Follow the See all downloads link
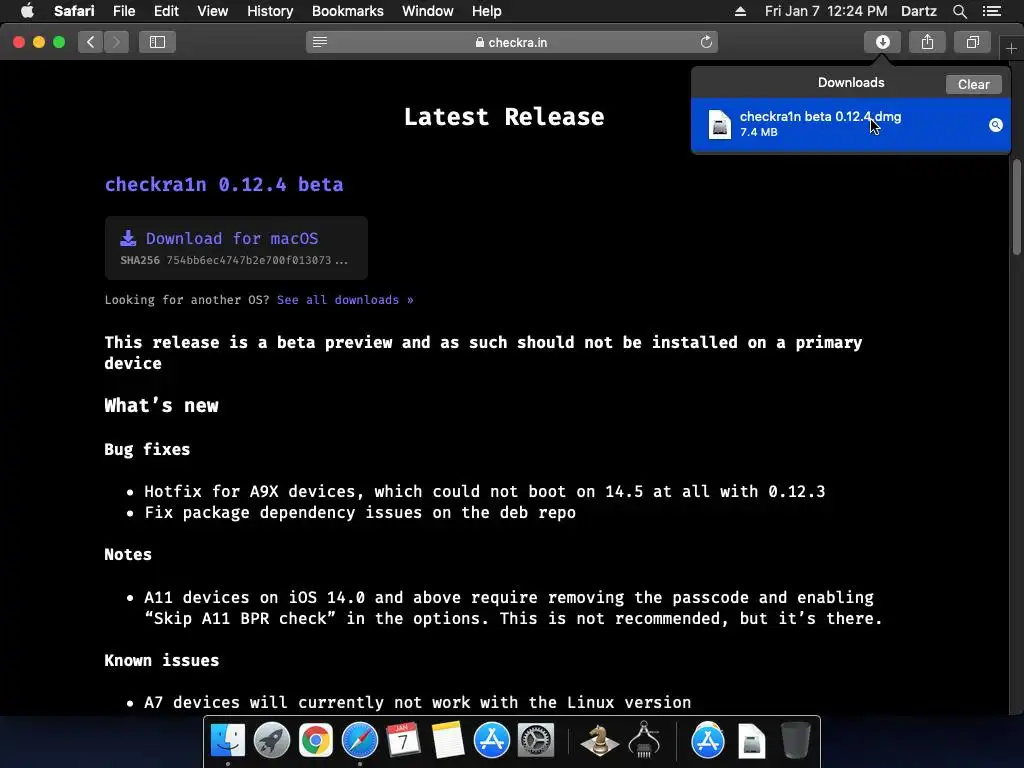The width and height of the screenshot is (1024, 768). [x=345, y=300]
